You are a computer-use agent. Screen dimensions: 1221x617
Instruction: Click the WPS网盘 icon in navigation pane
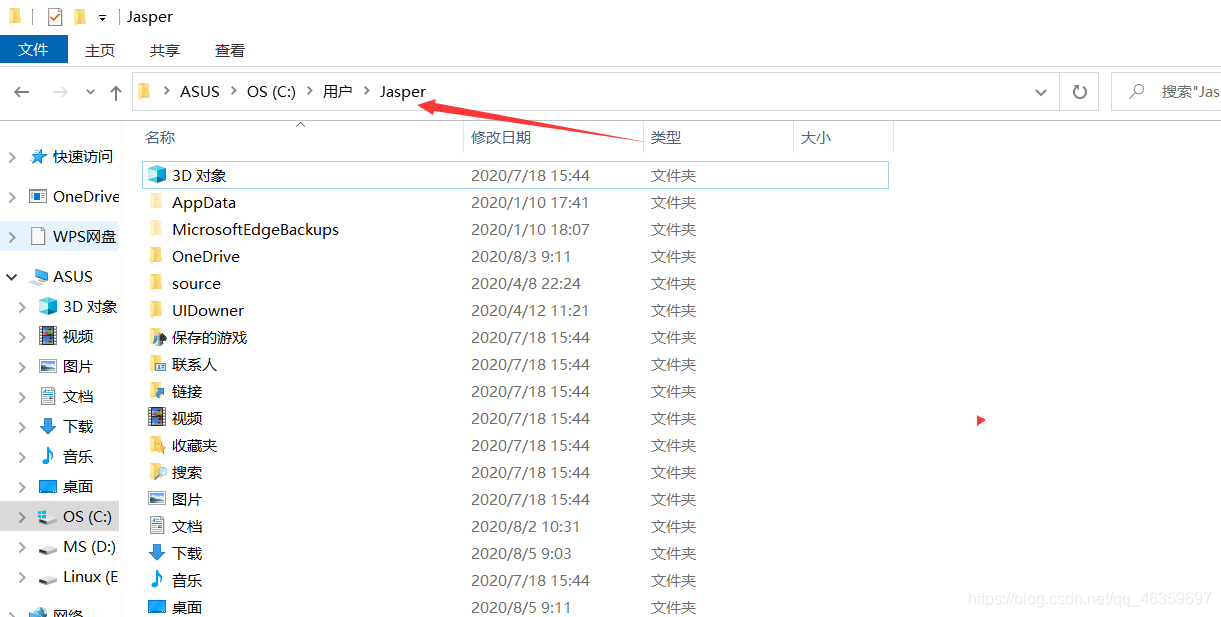38,237
